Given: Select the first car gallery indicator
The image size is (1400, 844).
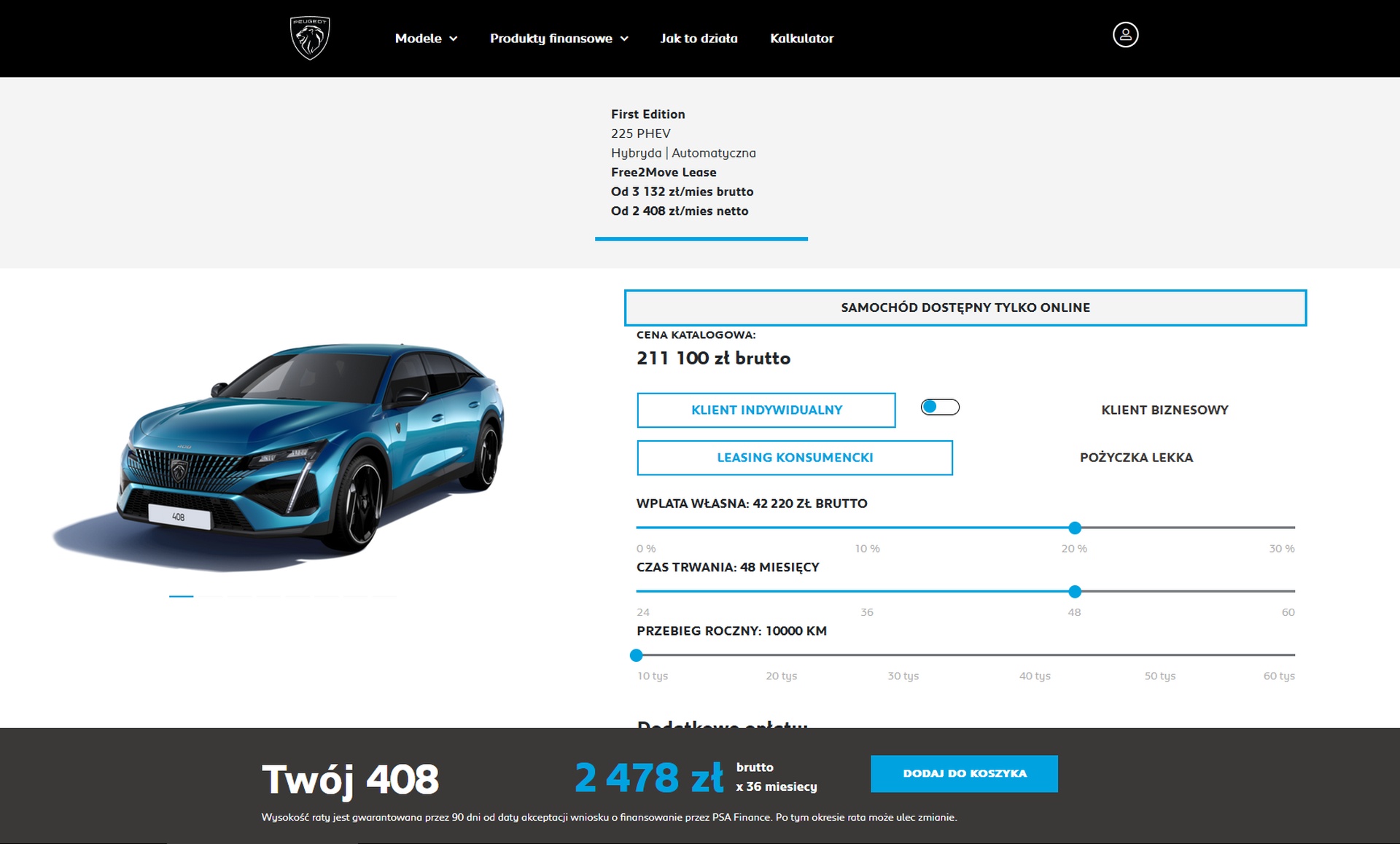Looking at the screenshot, I should click(x=182, y=596).
